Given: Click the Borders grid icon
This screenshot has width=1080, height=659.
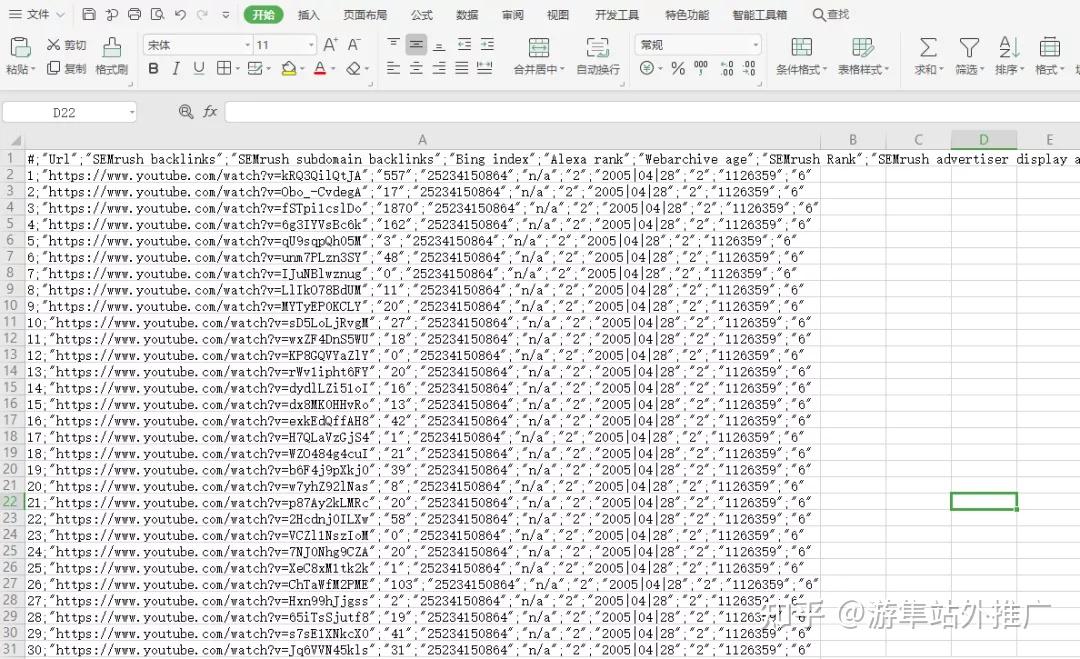Looking at the screenshot, I should (224, 68).
